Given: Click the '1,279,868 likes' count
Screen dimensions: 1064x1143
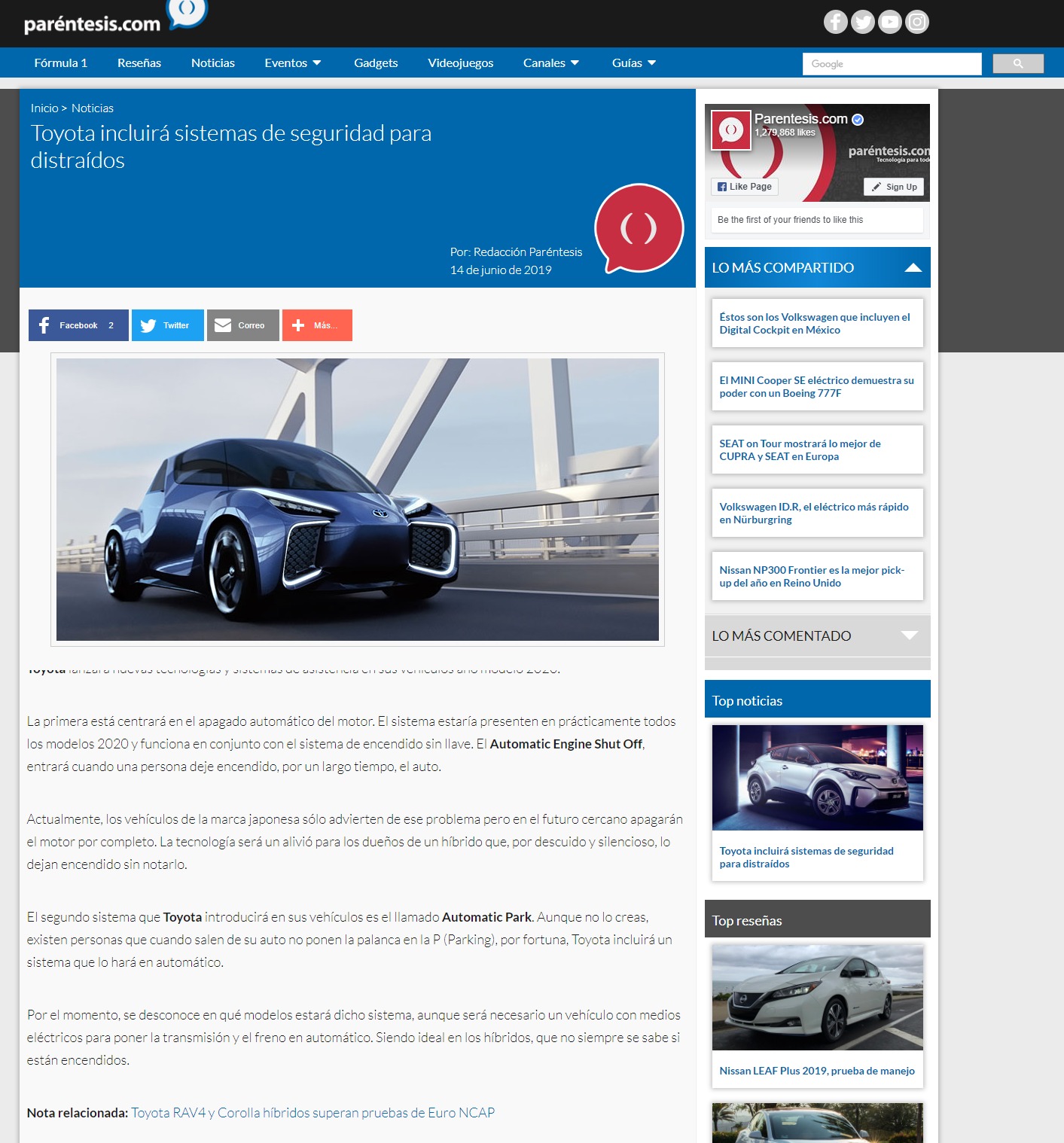Looking at the screenshot, I should (785, 133).
